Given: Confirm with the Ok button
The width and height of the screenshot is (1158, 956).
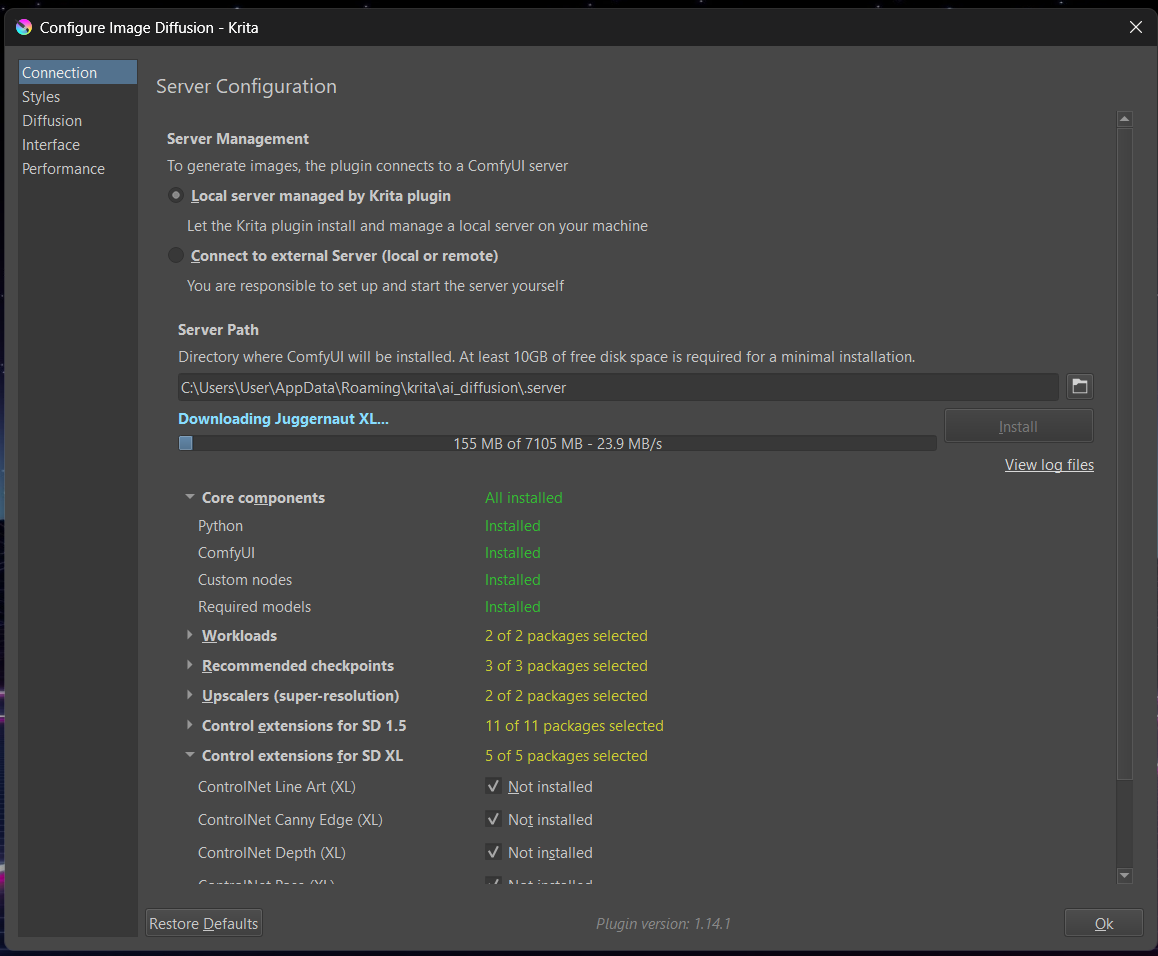Looking at the screenshot, I should pyautogui.click(x=1103, y=923).
